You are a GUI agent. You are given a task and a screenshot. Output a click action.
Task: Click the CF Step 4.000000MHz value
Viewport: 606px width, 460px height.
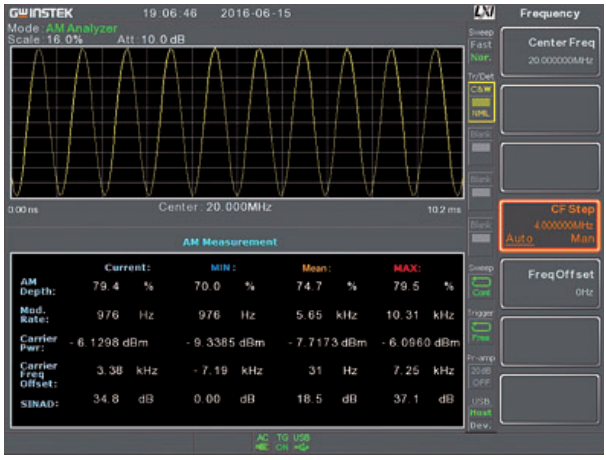click(563, 225)
